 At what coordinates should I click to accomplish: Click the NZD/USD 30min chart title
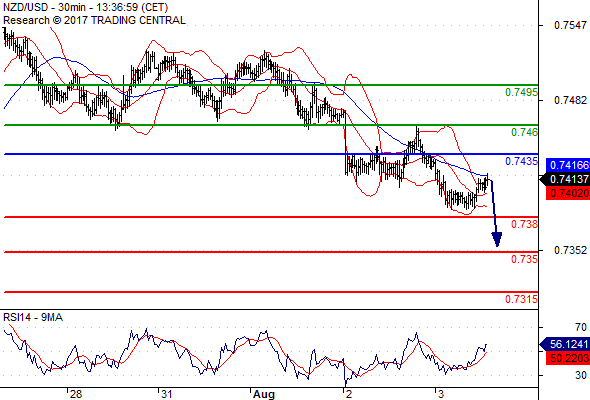coord(85,7)
